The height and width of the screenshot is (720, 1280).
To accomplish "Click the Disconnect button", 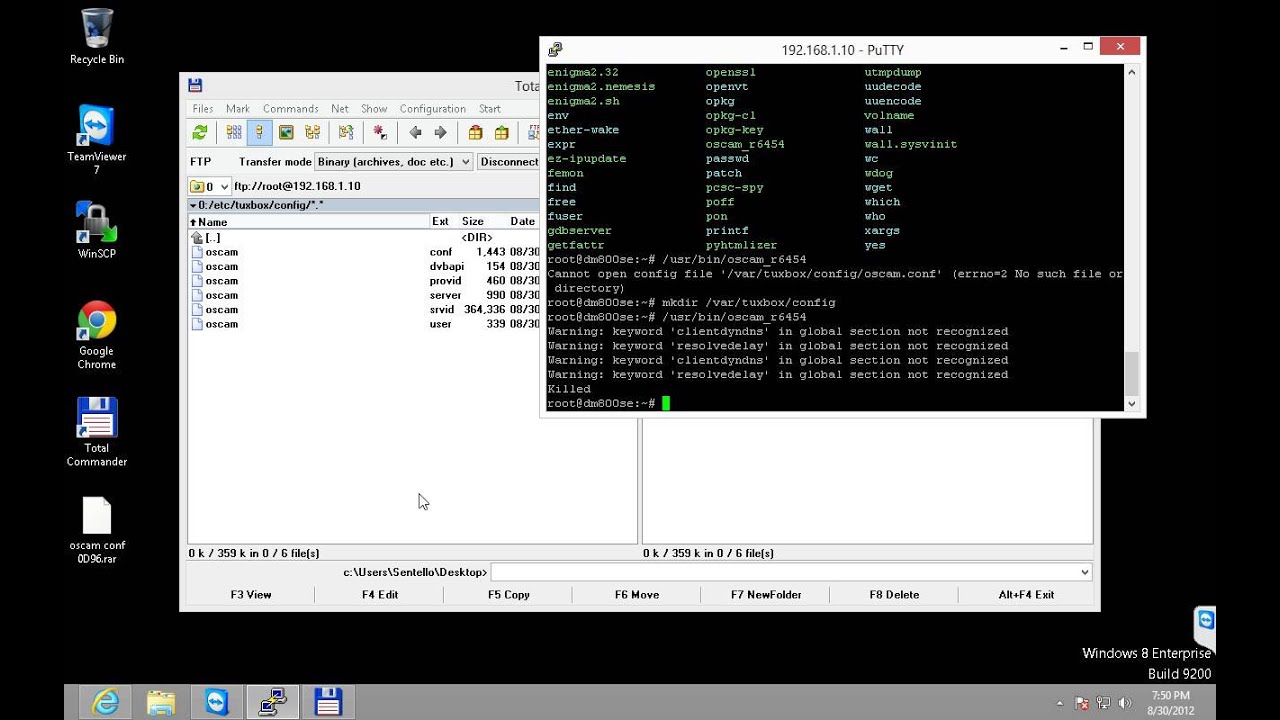I will 509,161.
